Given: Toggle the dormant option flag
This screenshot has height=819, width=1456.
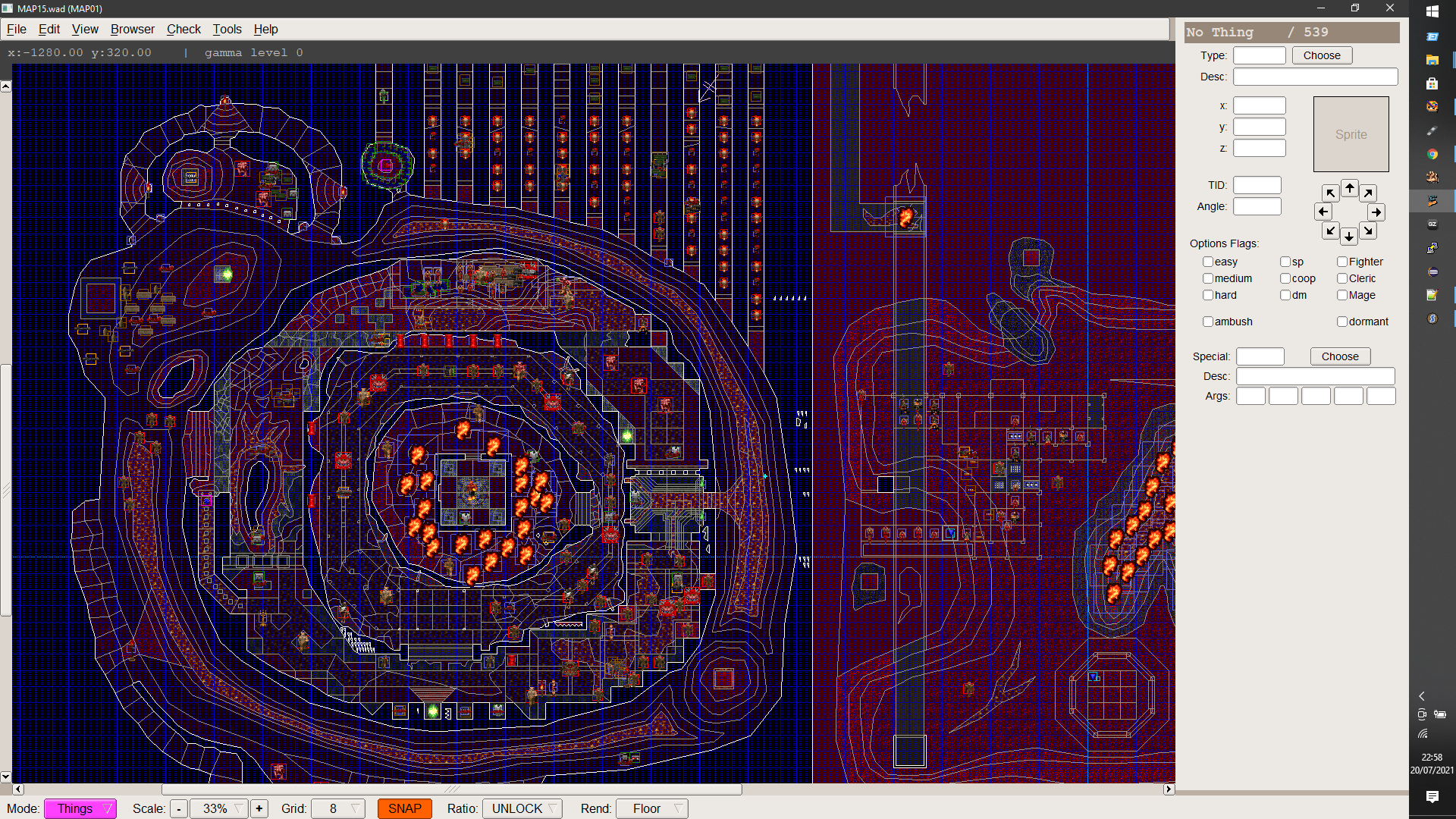Looking at the screenshot, I should (1342, 322).
